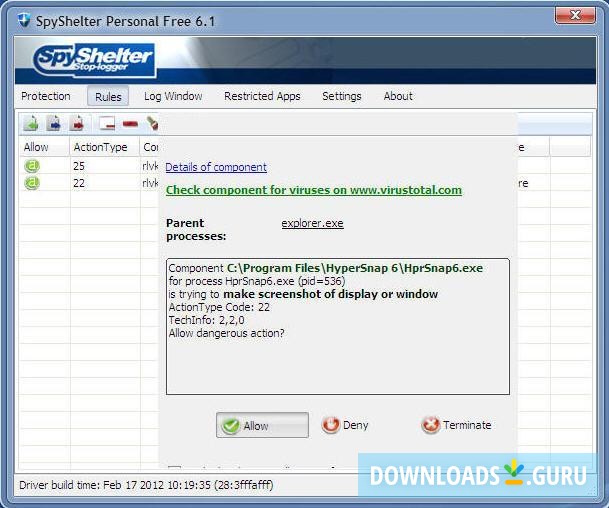Viewport: 609px width, 508px height.
Task: Click the shield icon in the title bar
Action: coord(24,20)
